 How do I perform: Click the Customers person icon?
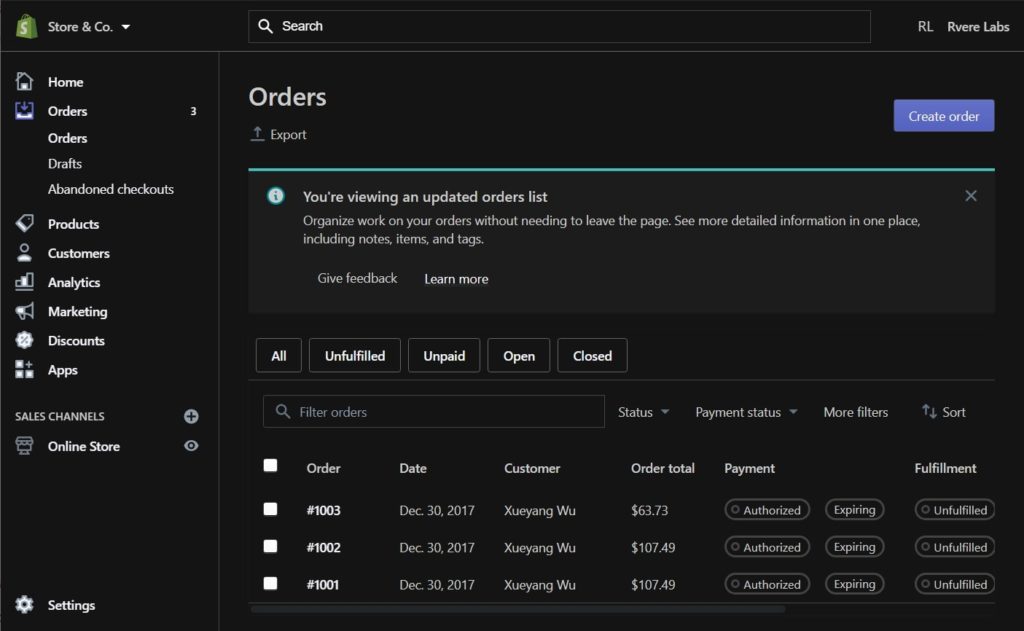25,253
